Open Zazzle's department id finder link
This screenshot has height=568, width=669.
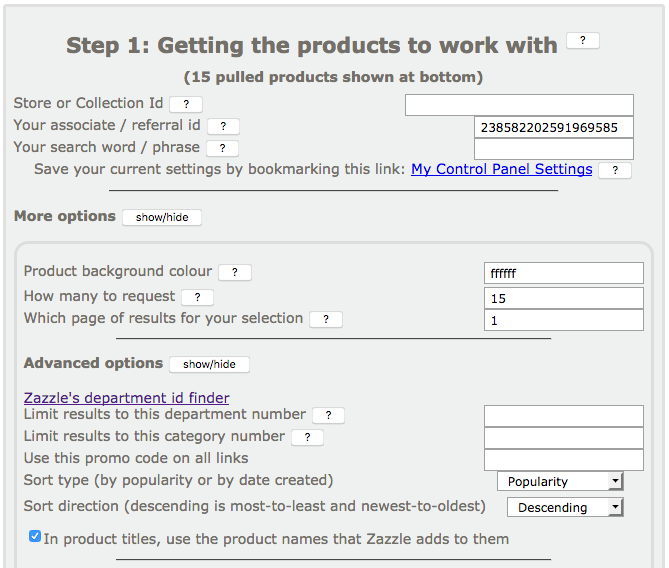click(x=126, y=398)
